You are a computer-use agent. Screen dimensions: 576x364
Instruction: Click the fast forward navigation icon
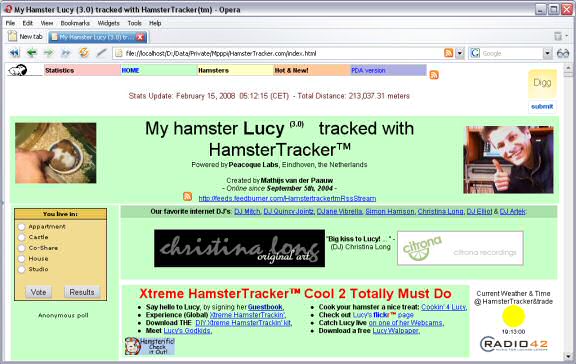66,53
